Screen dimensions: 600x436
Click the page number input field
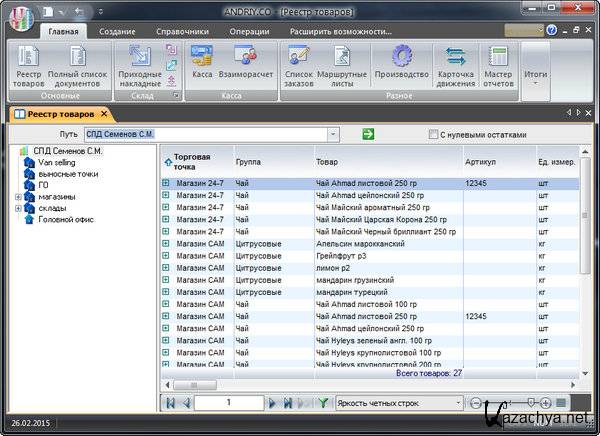[228, 403]
